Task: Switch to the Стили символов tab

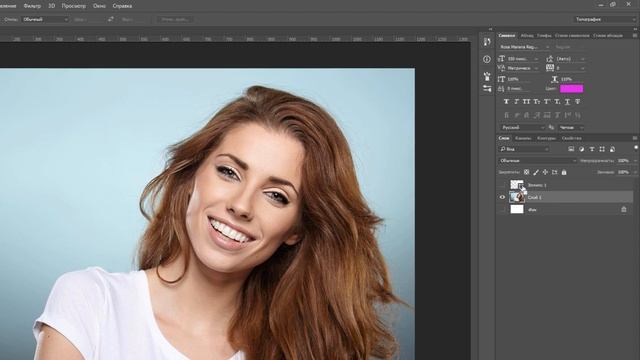Action: coord(572,36)
